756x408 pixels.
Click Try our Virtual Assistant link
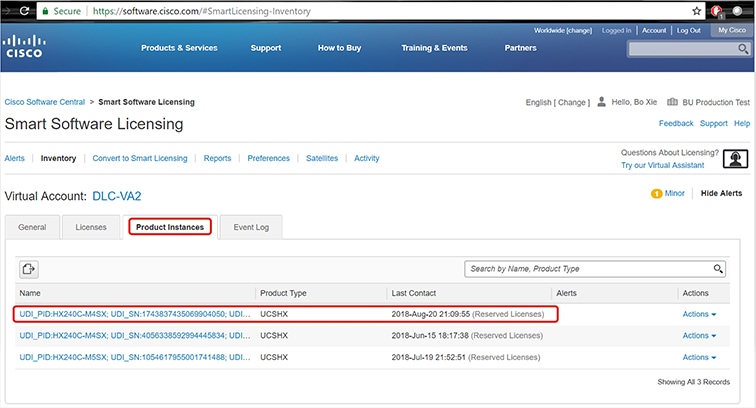pyautogui.click(x=662, y=165)
